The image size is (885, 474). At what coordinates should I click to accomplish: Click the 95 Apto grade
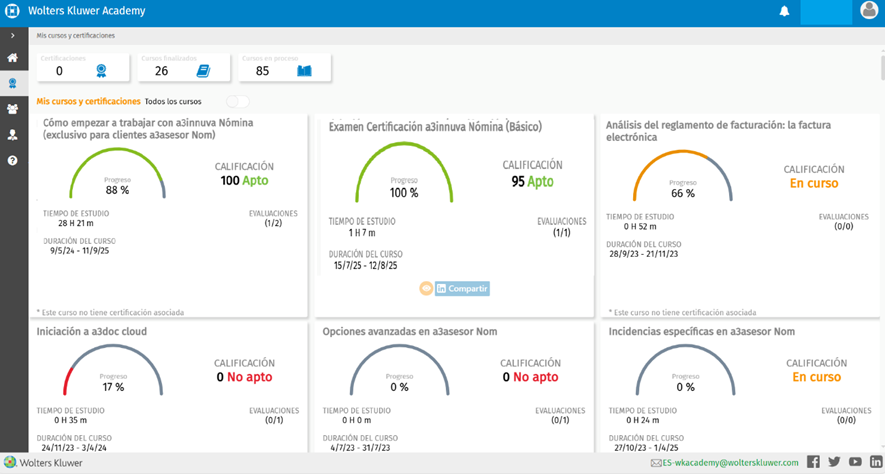click(x=532, y=182)
